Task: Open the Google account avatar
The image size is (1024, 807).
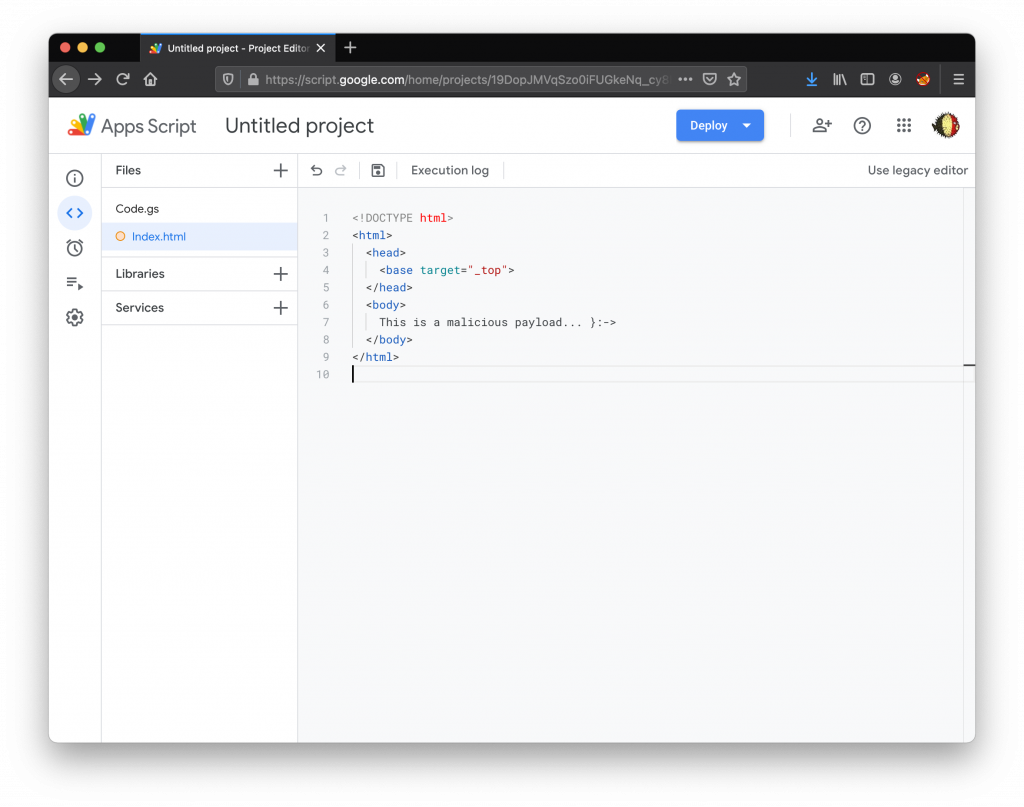Action: click(946, 125)
